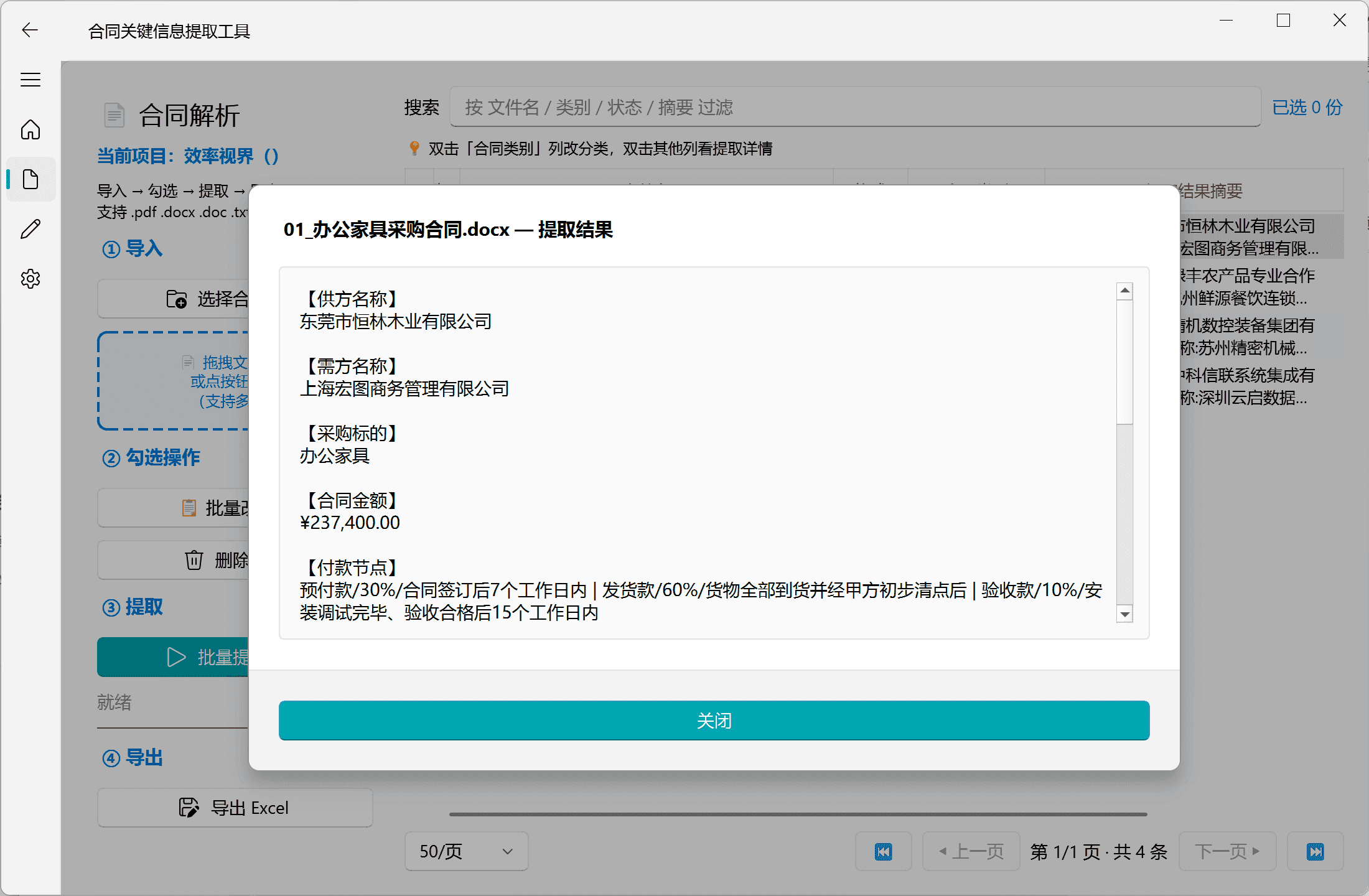Image resolution: width=1369 pixels, height=896 pixels.
Task: Click the dialog scrollbar up arrow
Action: (1124, 291)
